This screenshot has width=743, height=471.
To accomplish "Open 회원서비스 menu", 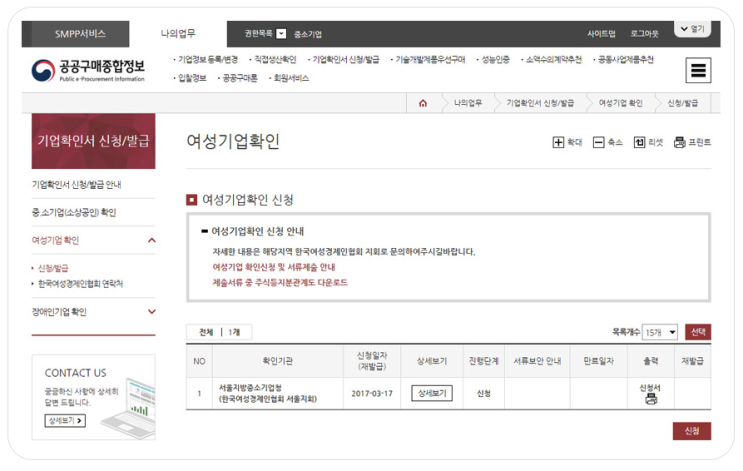I will pos(291,78).
